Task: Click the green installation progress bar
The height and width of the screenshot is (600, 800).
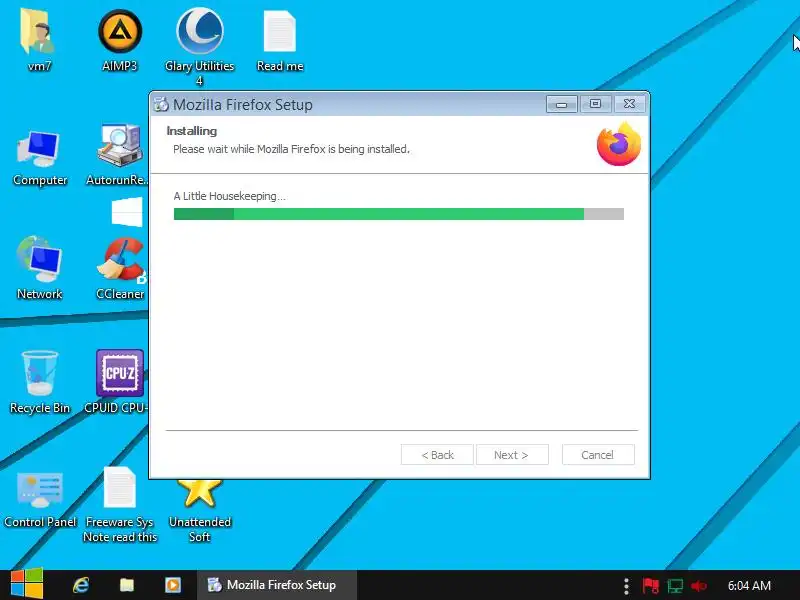Action: pyautogui.click(x=398, y=214)
